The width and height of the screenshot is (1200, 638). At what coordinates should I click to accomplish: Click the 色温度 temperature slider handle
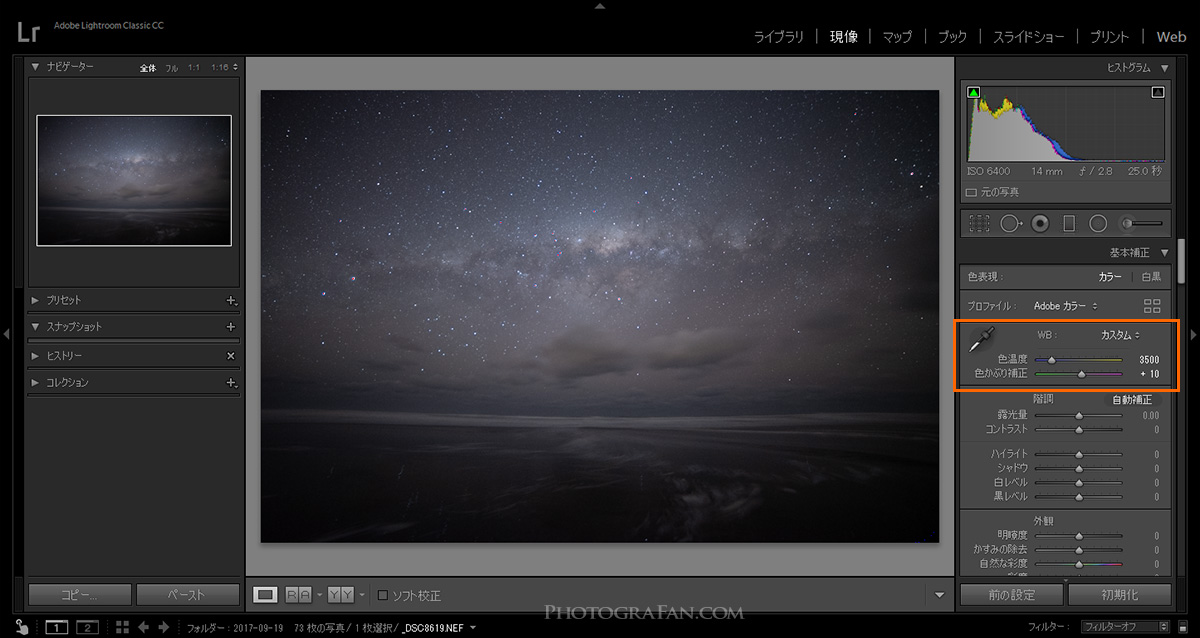(1052, 359)
